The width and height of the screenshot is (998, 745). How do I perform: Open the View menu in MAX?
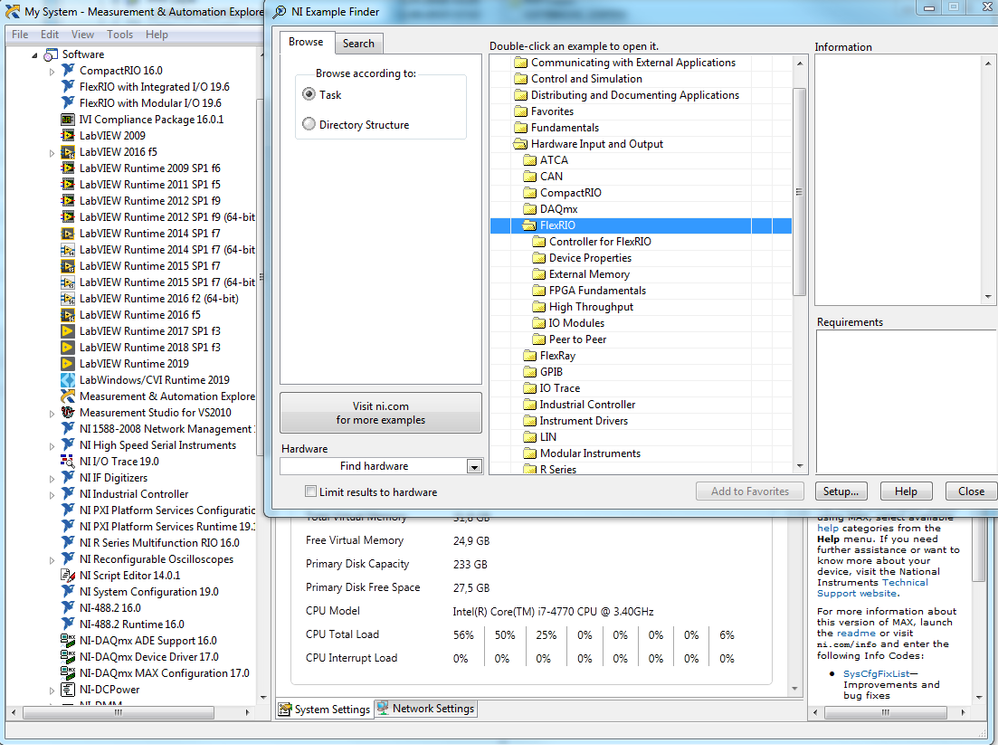[82, 34]
